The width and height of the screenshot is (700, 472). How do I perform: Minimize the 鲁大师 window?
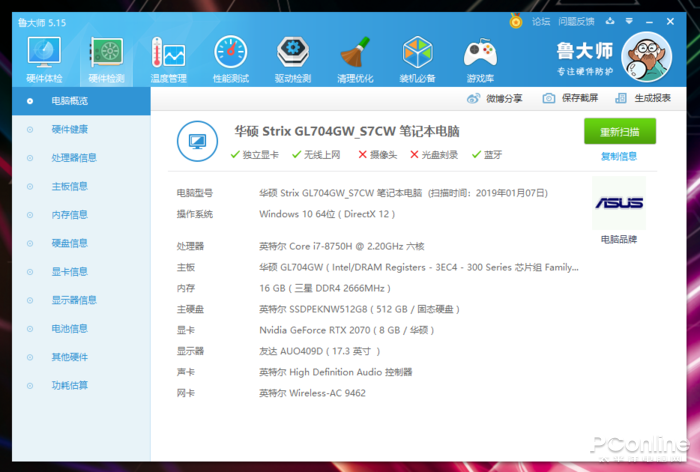click(x=649, y=21)
